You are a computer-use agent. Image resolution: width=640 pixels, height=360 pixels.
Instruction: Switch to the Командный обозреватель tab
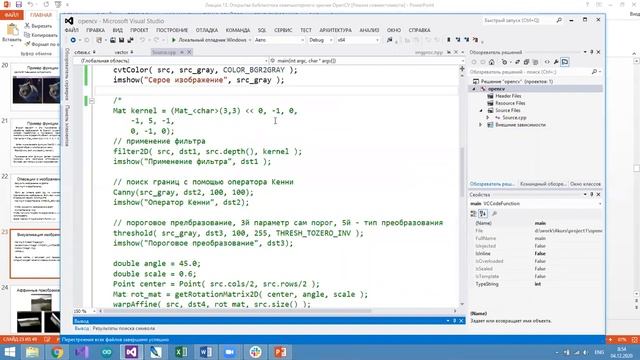point(543,184)
